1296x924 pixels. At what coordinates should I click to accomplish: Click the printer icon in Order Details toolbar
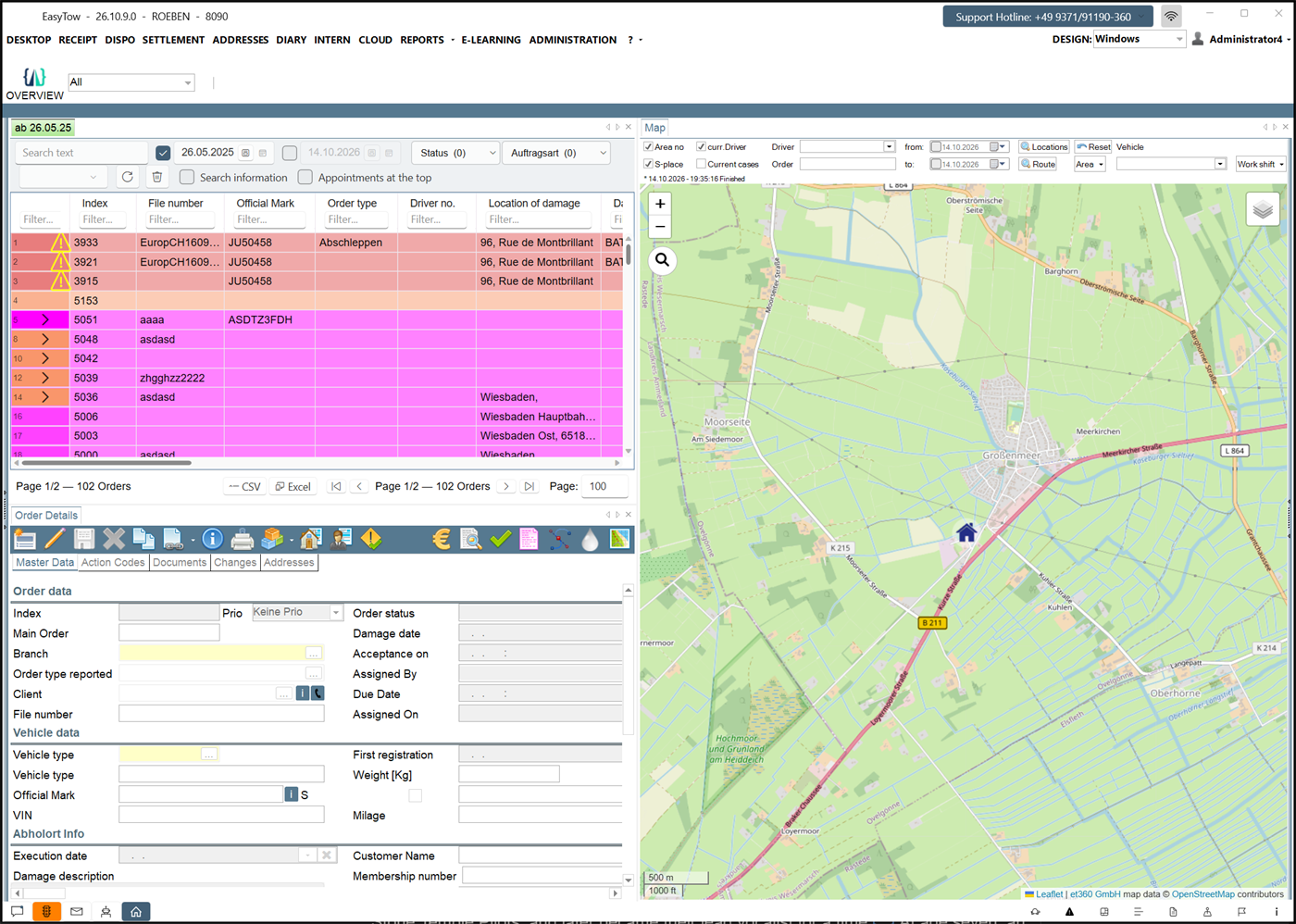click(x=243, y=539)
